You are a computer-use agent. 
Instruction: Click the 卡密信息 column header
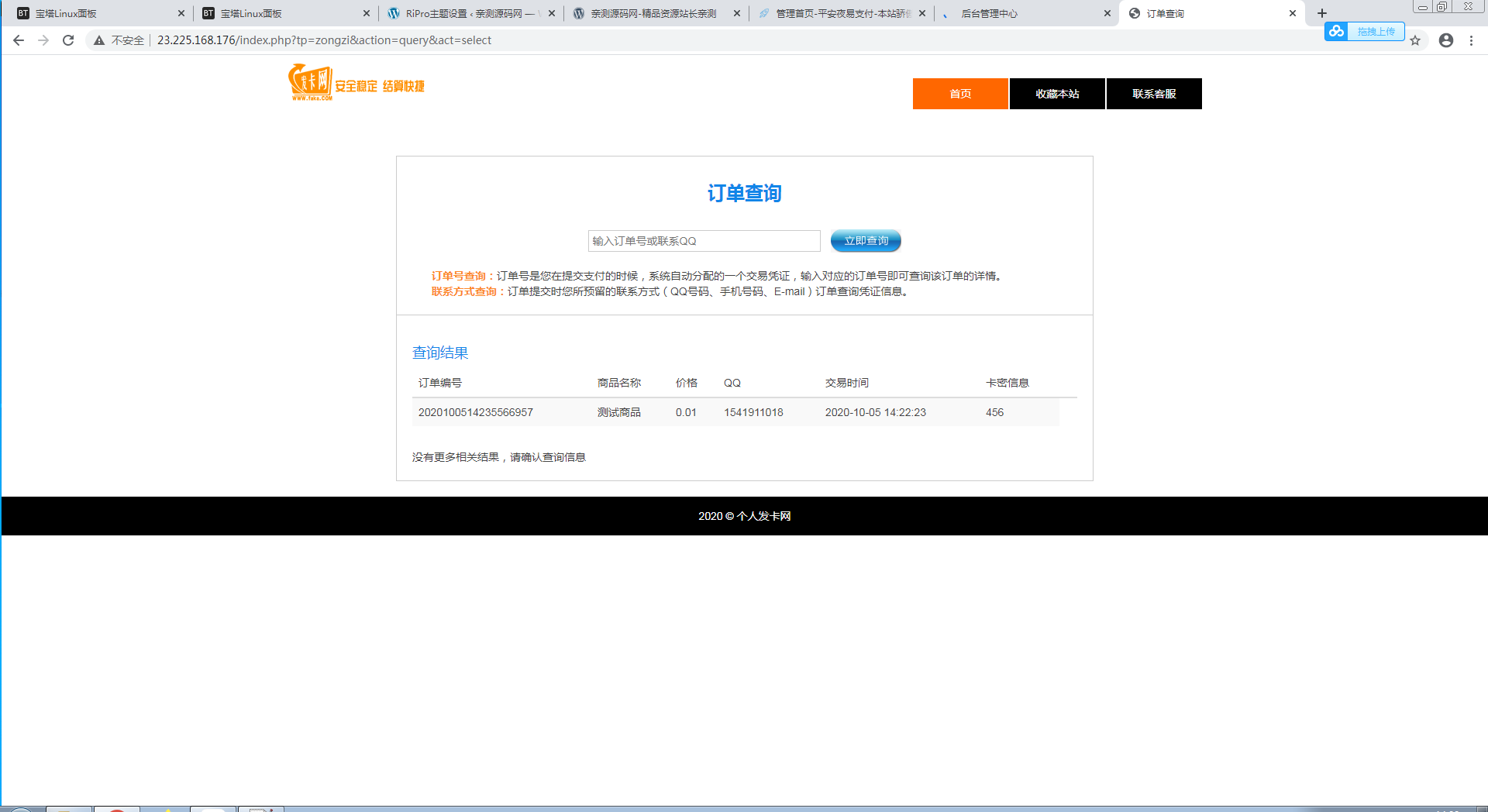1007,383
